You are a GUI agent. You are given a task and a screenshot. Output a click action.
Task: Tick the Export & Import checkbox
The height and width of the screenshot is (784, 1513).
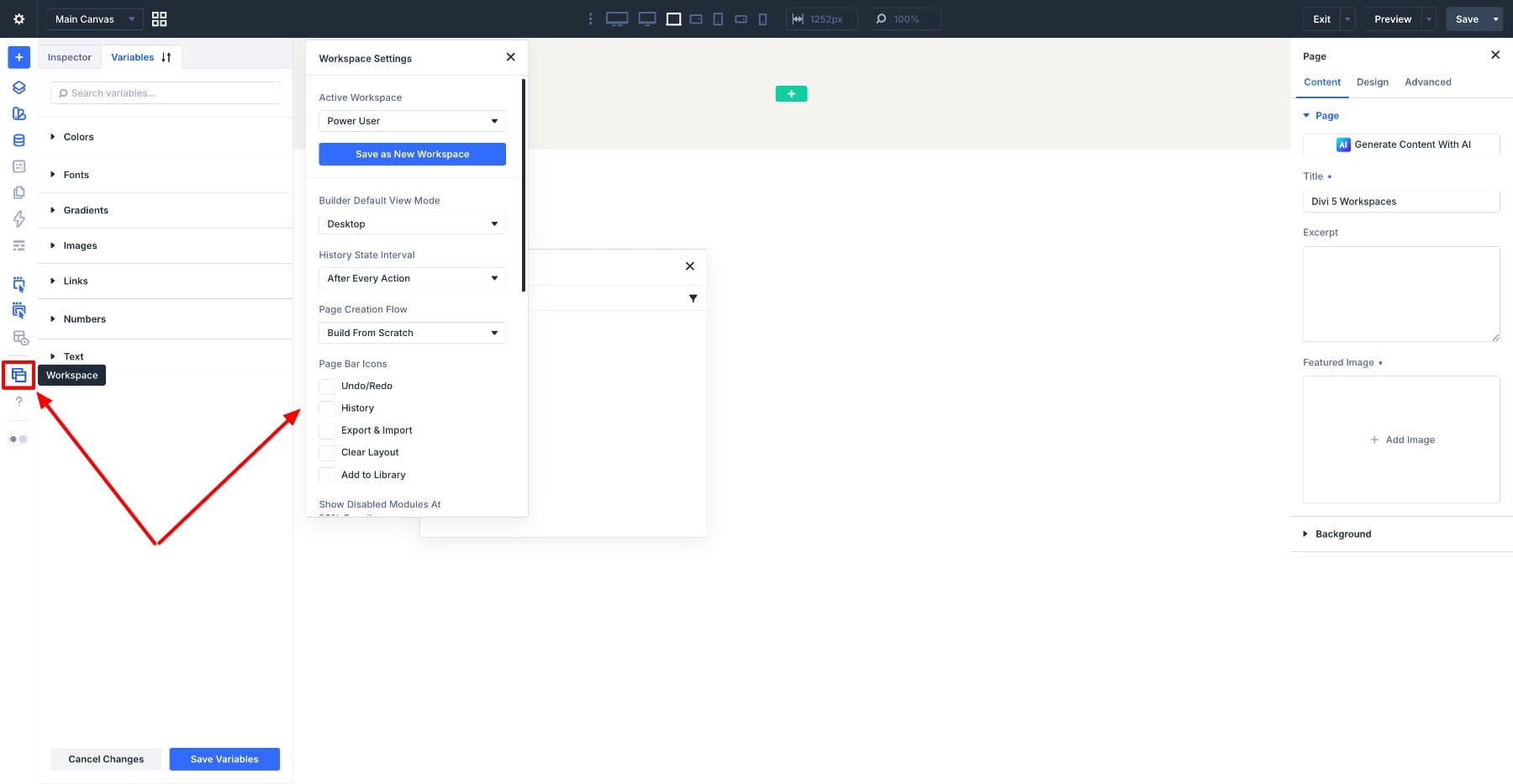click(x=327, y=430)
